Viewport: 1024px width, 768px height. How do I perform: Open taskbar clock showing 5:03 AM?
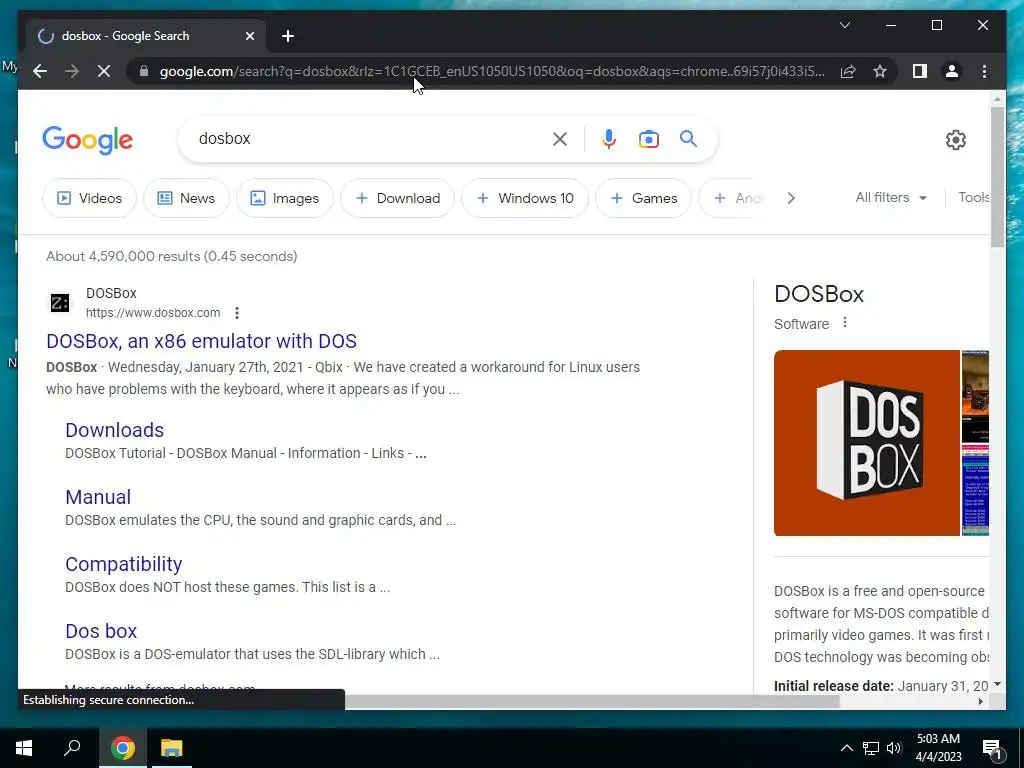(938, 748)
